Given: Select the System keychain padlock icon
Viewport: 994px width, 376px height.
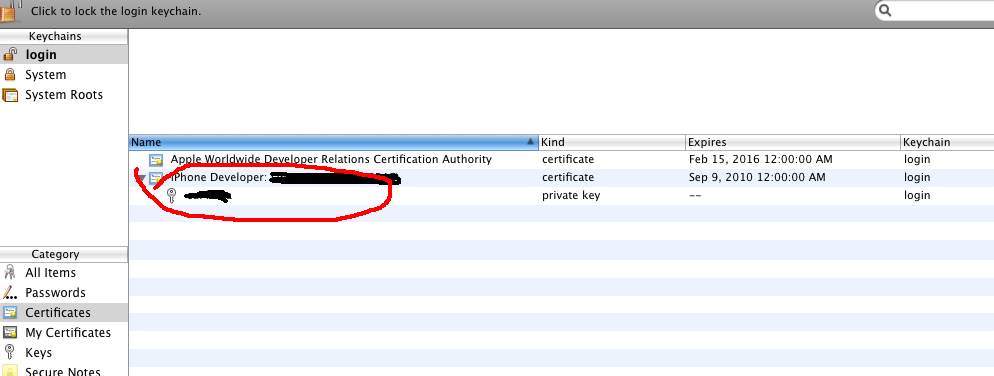Looking at the screenshot, I should pyautogui.click(x=10, y=75).
